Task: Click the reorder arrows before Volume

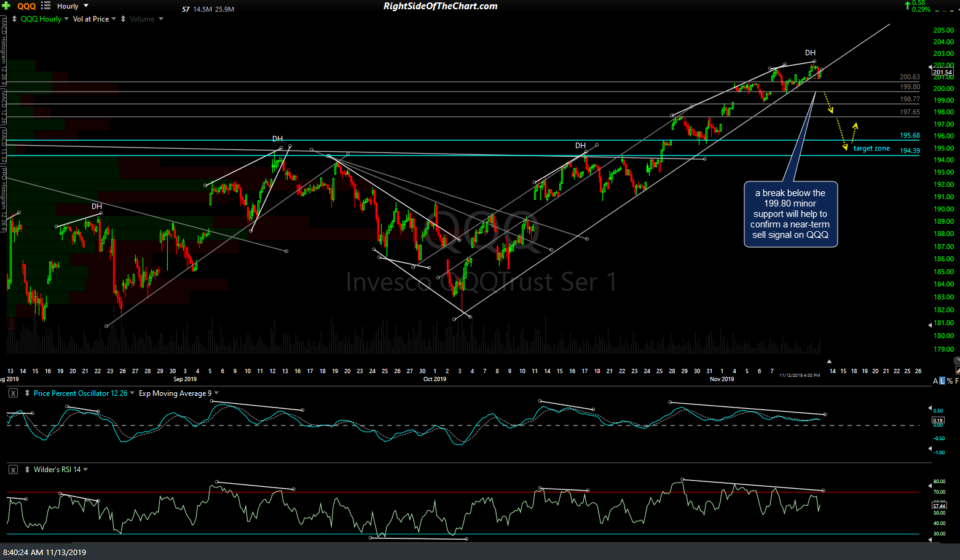Action: click(x=123, y=19)
